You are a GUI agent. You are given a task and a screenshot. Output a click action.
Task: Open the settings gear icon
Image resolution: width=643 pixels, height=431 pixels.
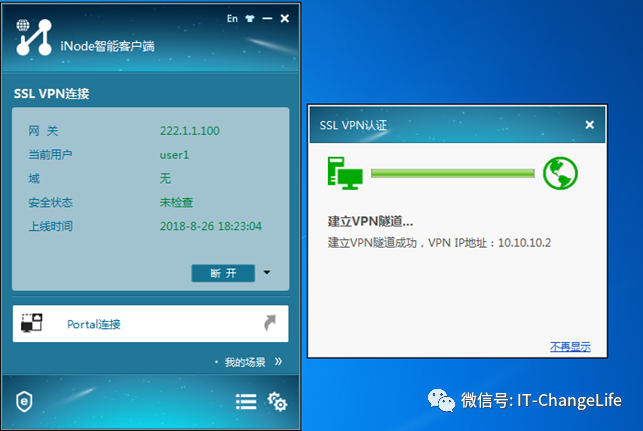click(x=277, y=402)
